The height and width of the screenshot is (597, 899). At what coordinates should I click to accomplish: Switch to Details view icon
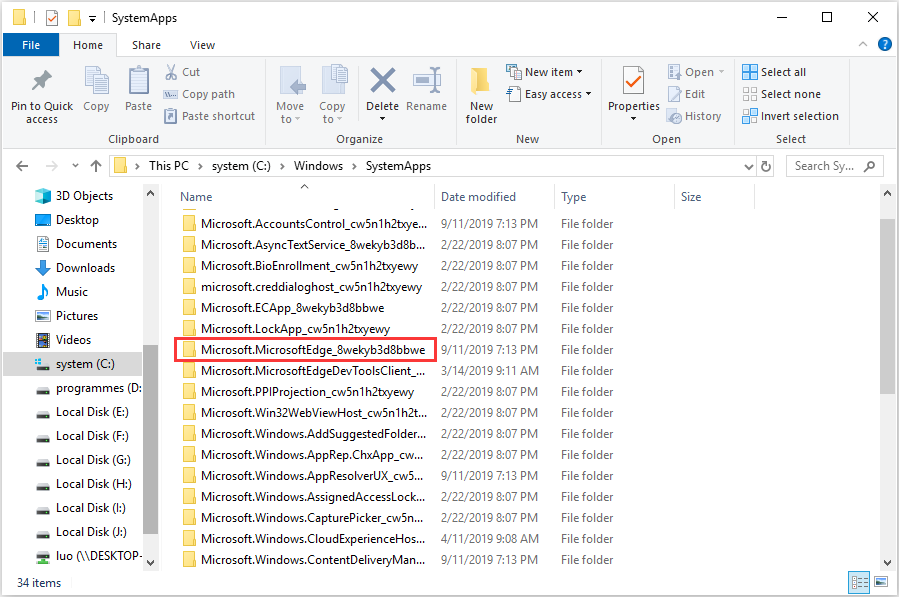[x=859, y=583]
